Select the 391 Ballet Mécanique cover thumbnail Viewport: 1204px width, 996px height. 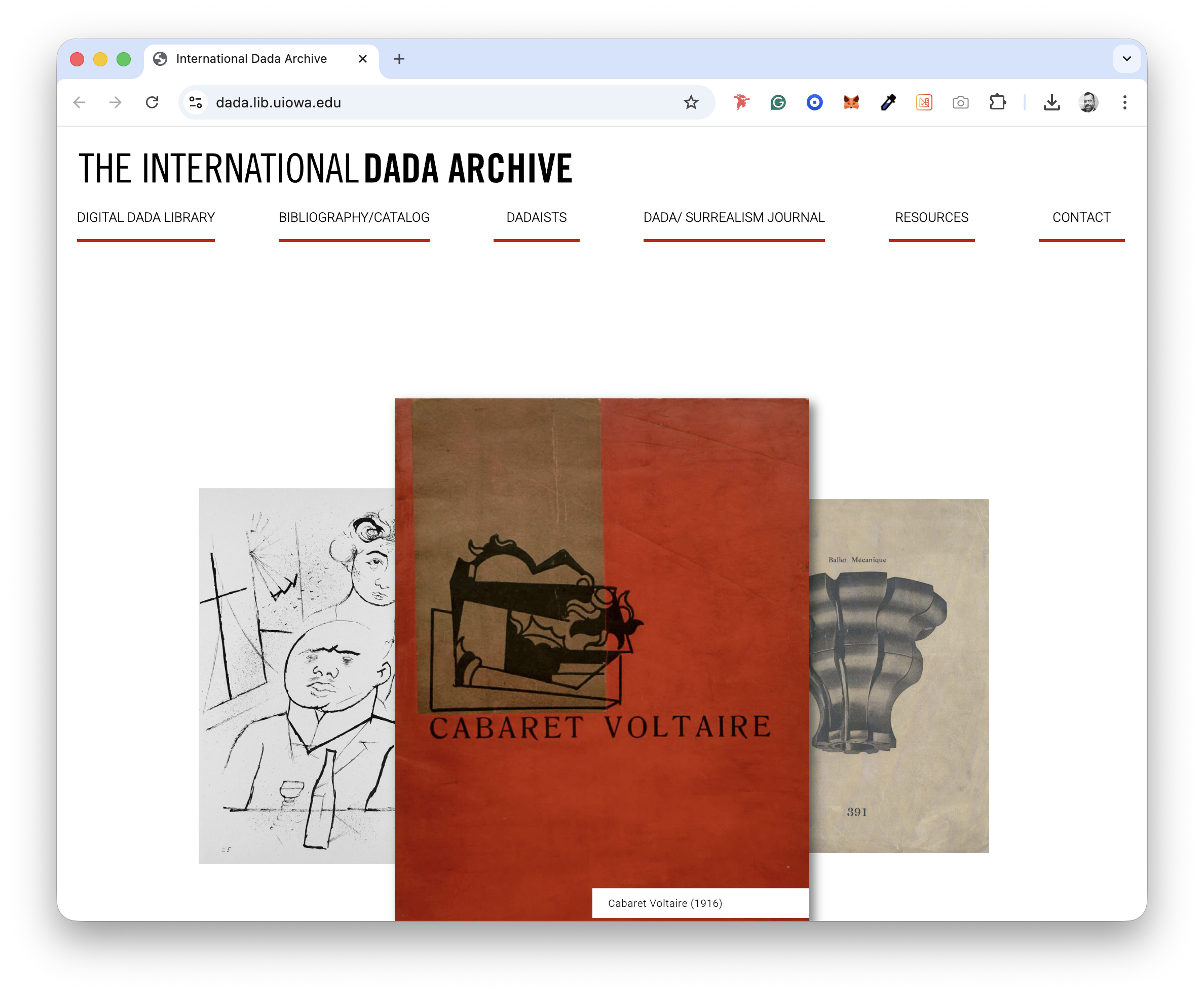coord(899,676)
